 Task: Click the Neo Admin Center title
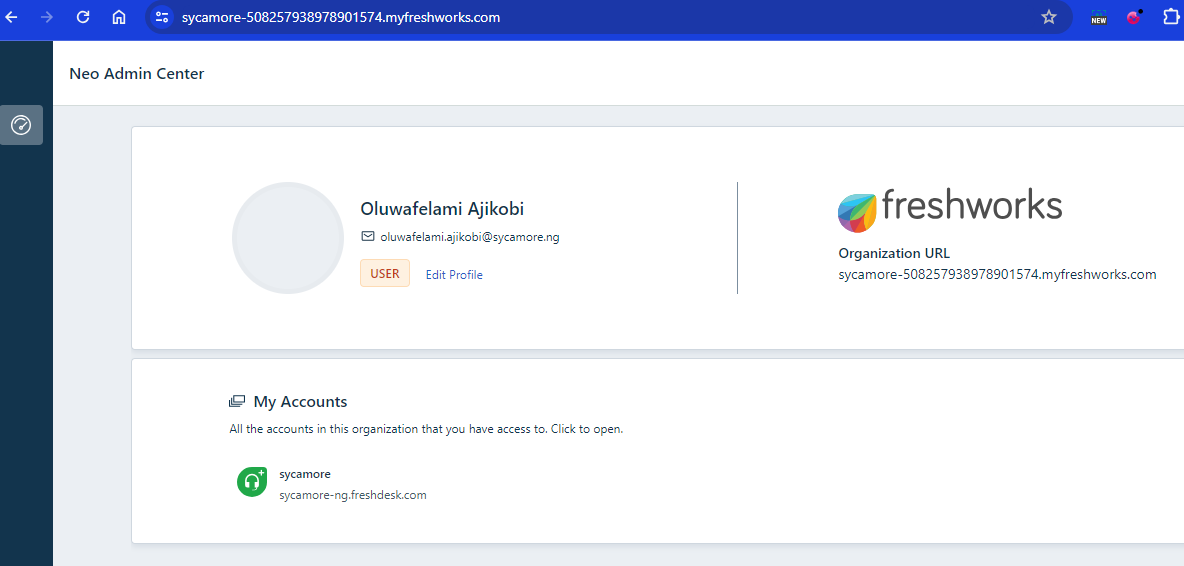coord(137,73)
